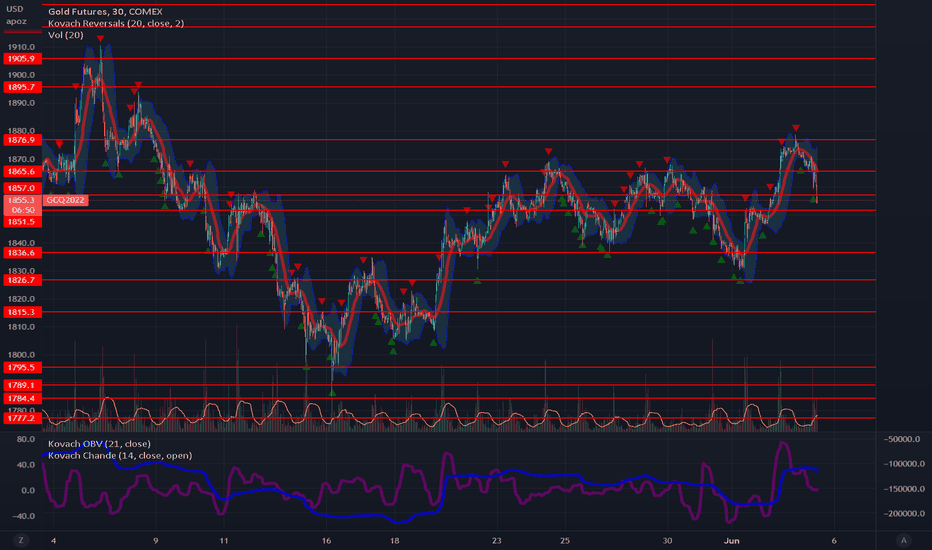Click the 1895.7 price level label
Screen dimensions: 932x550
pyautogui.click(x=23, y=87)
